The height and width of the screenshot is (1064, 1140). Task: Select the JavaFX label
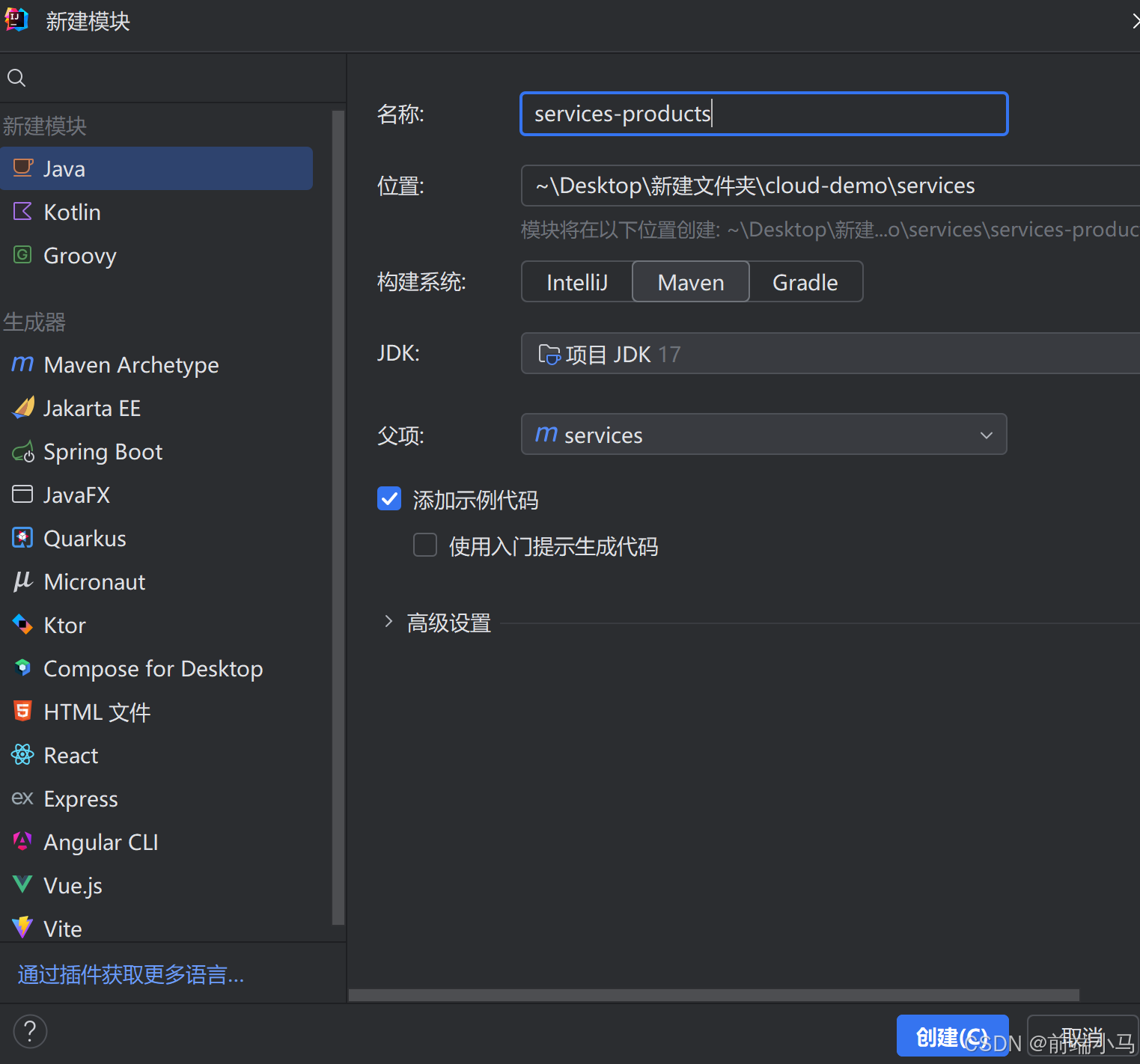coord(76,495)
